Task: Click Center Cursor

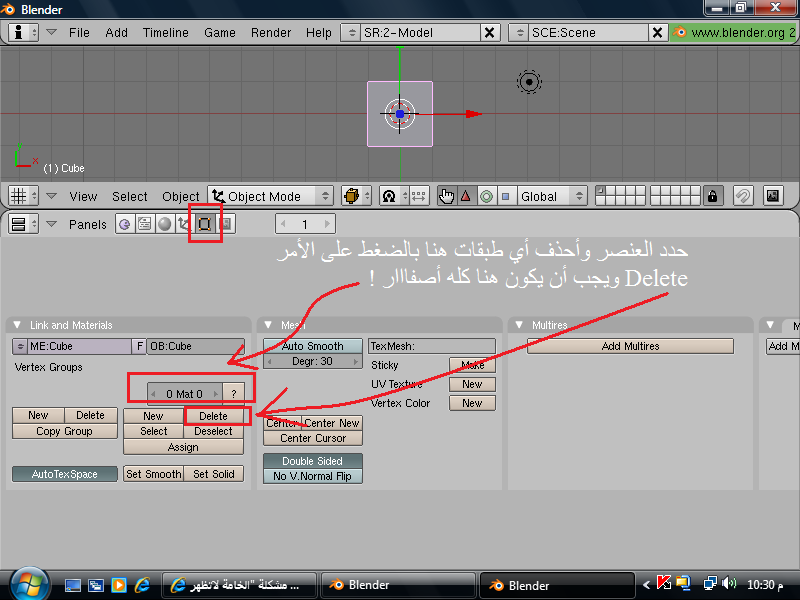Action: click(313, 438)
